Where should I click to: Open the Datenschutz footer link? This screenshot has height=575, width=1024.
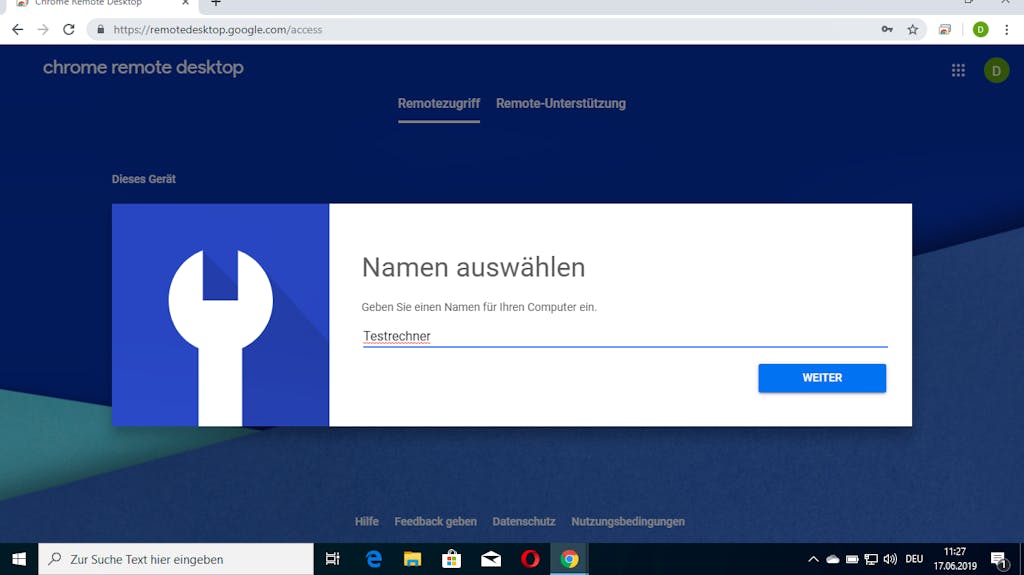(524, 521)
